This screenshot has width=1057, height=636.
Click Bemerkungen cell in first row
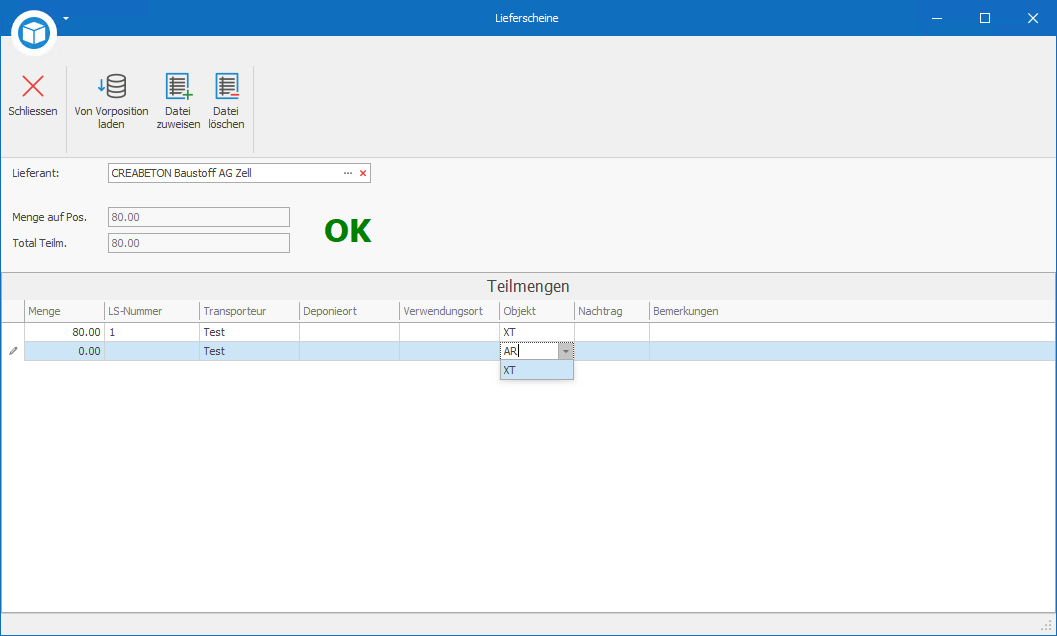pyautogui.click(x=852, y=333)
